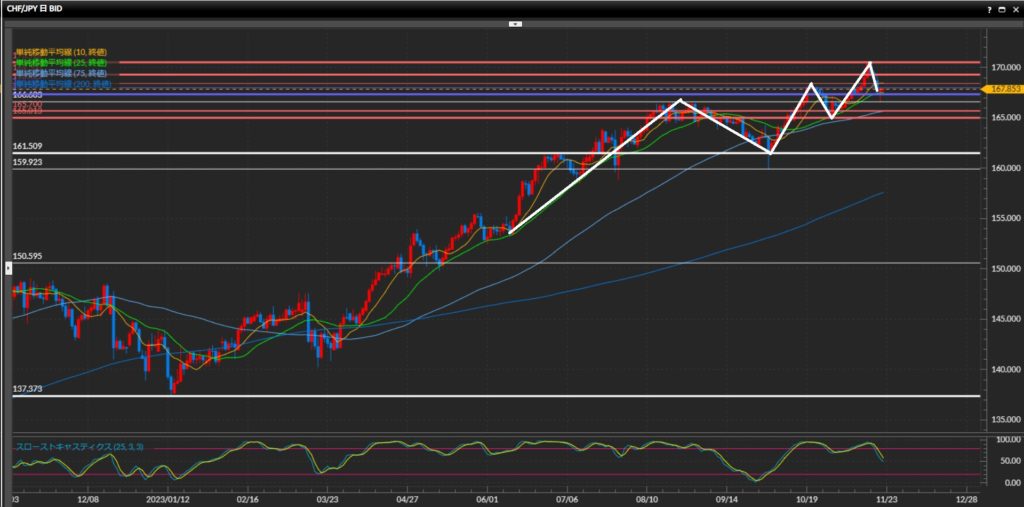Click the help question mark icon
This screenshot has height=507, width=1024.
click(990, 8)
